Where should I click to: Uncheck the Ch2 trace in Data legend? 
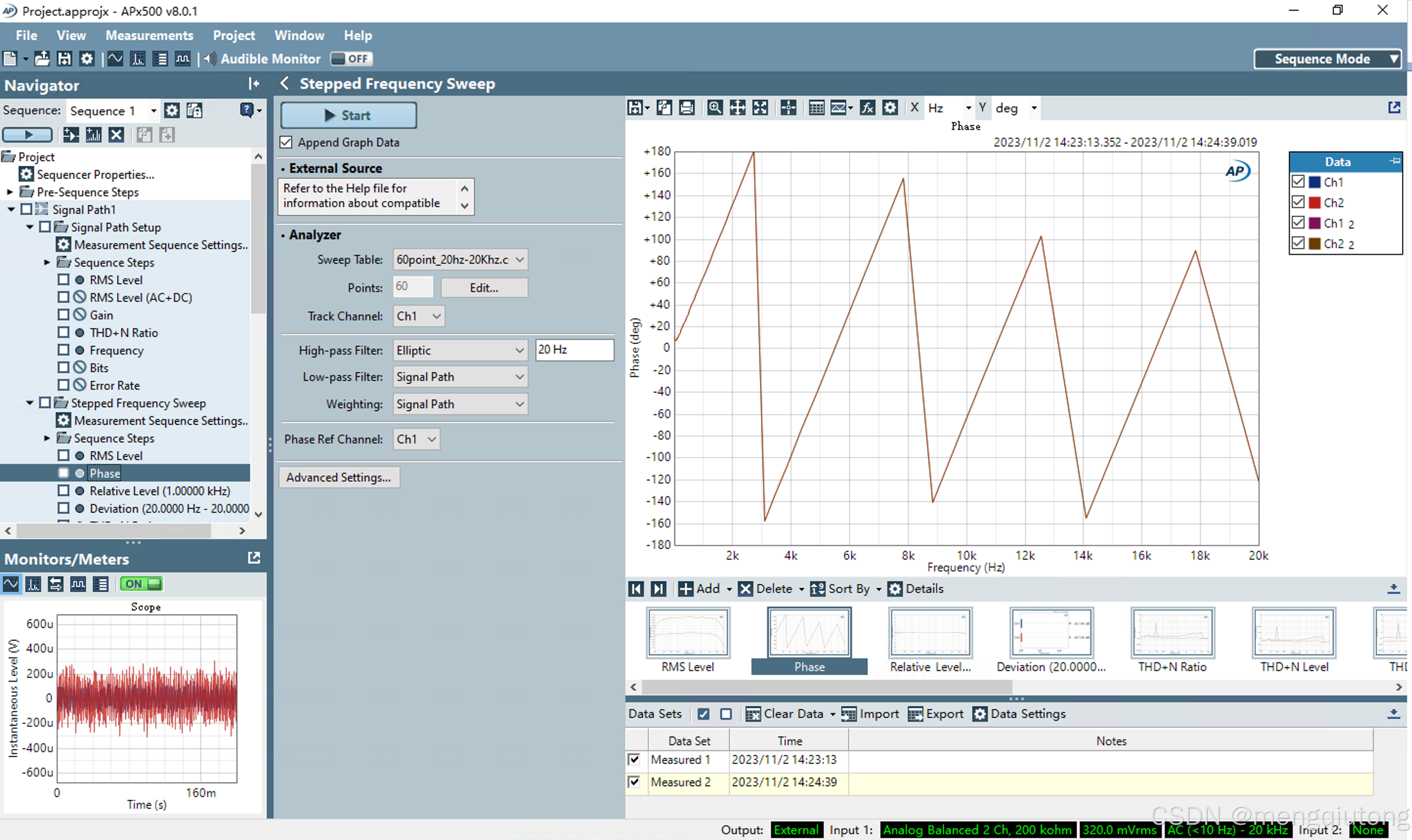pyautogui.click(x=1298, y=202)
